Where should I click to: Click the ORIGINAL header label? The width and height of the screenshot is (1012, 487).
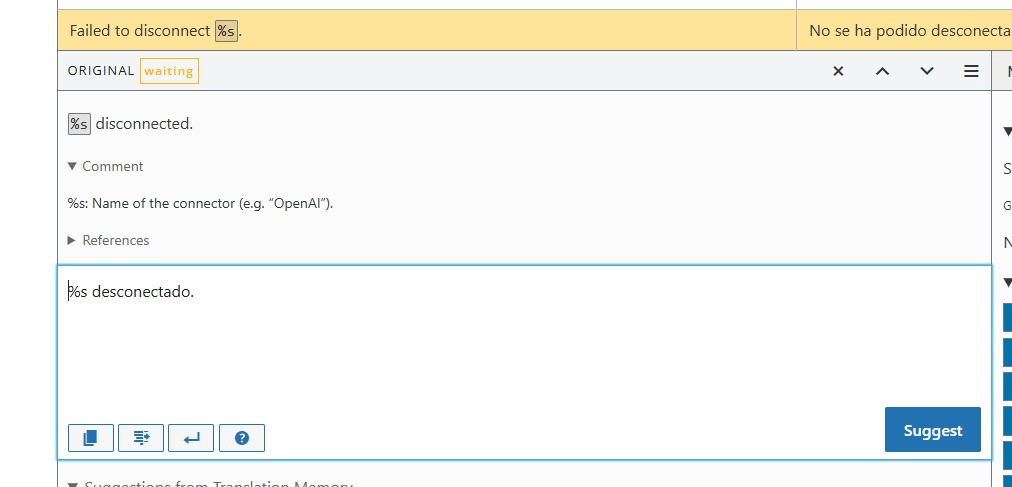101,71
